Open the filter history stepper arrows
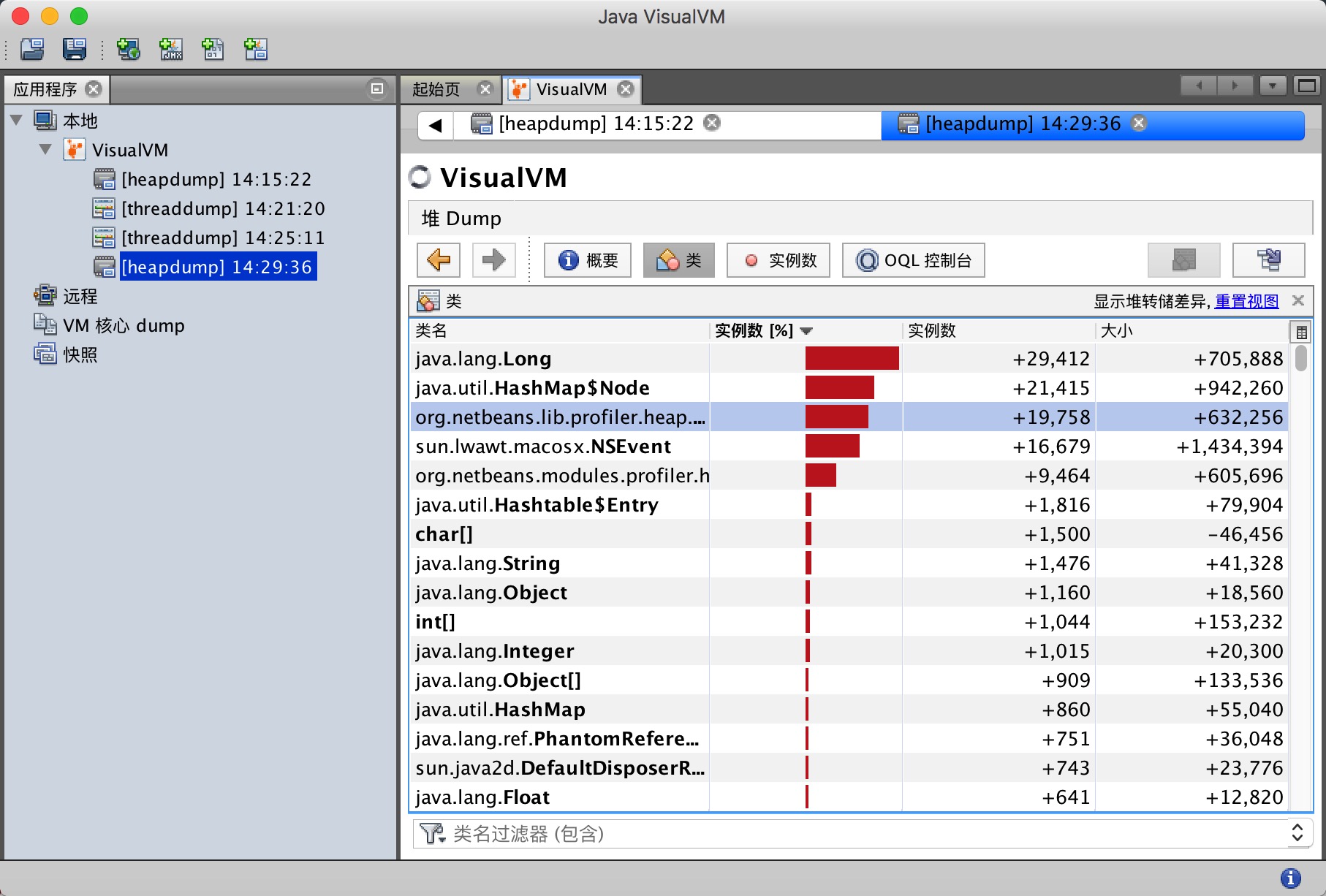Viewport: 1326px width, 896px height. point(1297,833)
